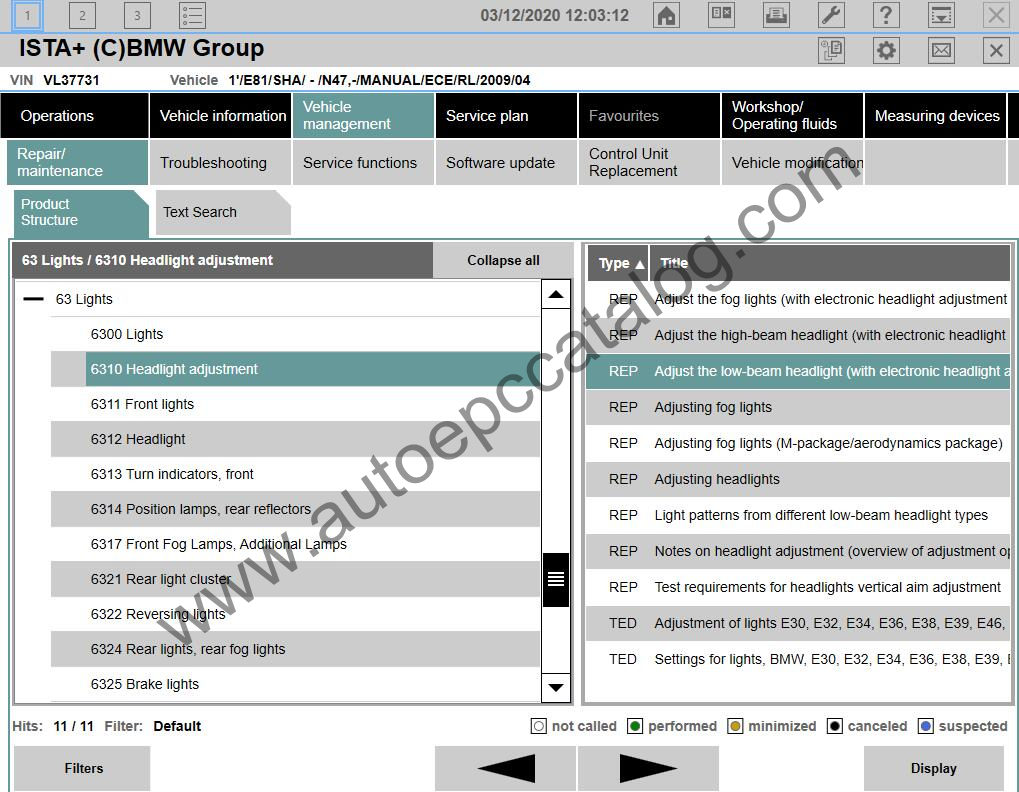Select 'Adjust the fog lights' REP row

pos(798,300)
